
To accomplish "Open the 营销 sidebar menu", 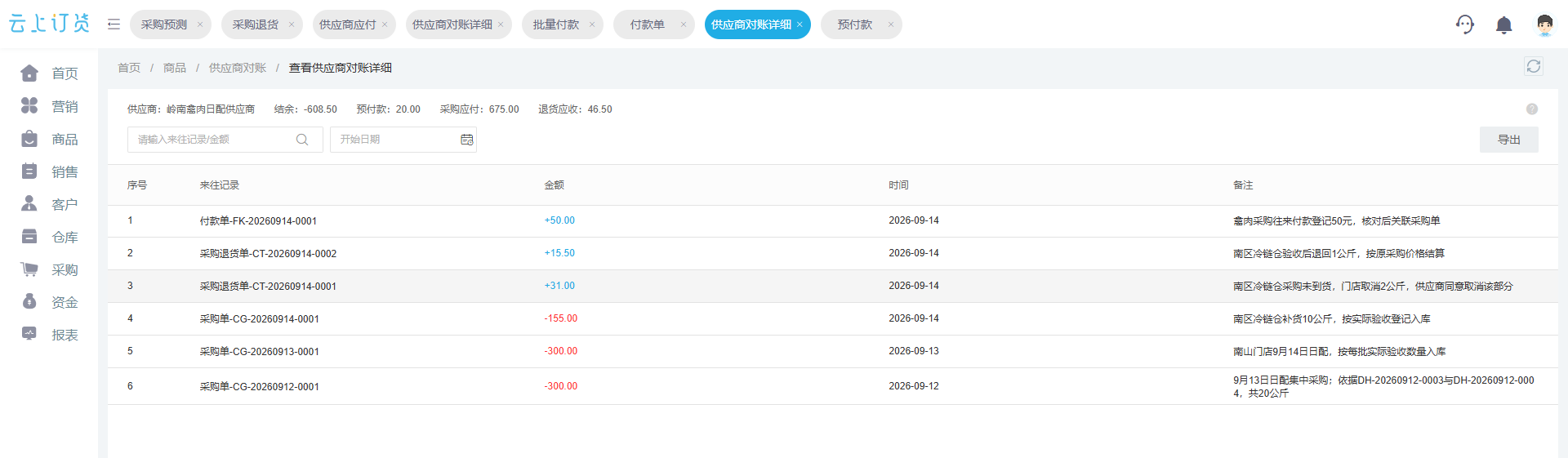I will [49, 106].
